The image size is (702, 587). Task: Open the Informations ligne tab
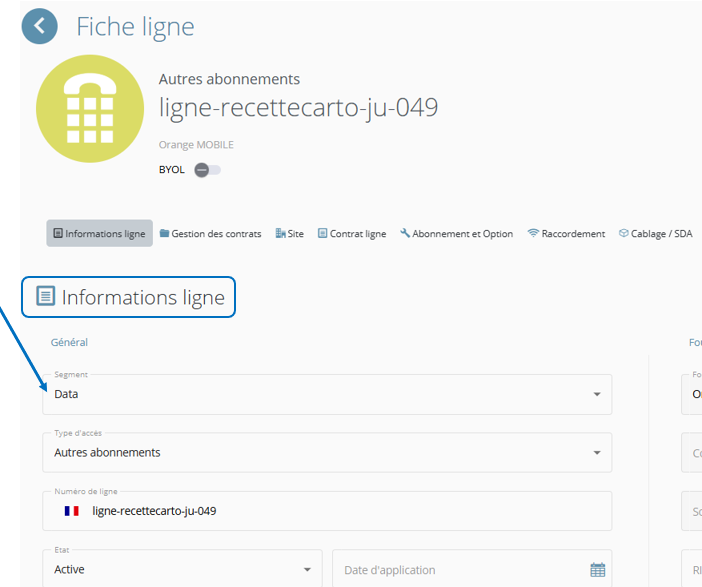point(99,234)
